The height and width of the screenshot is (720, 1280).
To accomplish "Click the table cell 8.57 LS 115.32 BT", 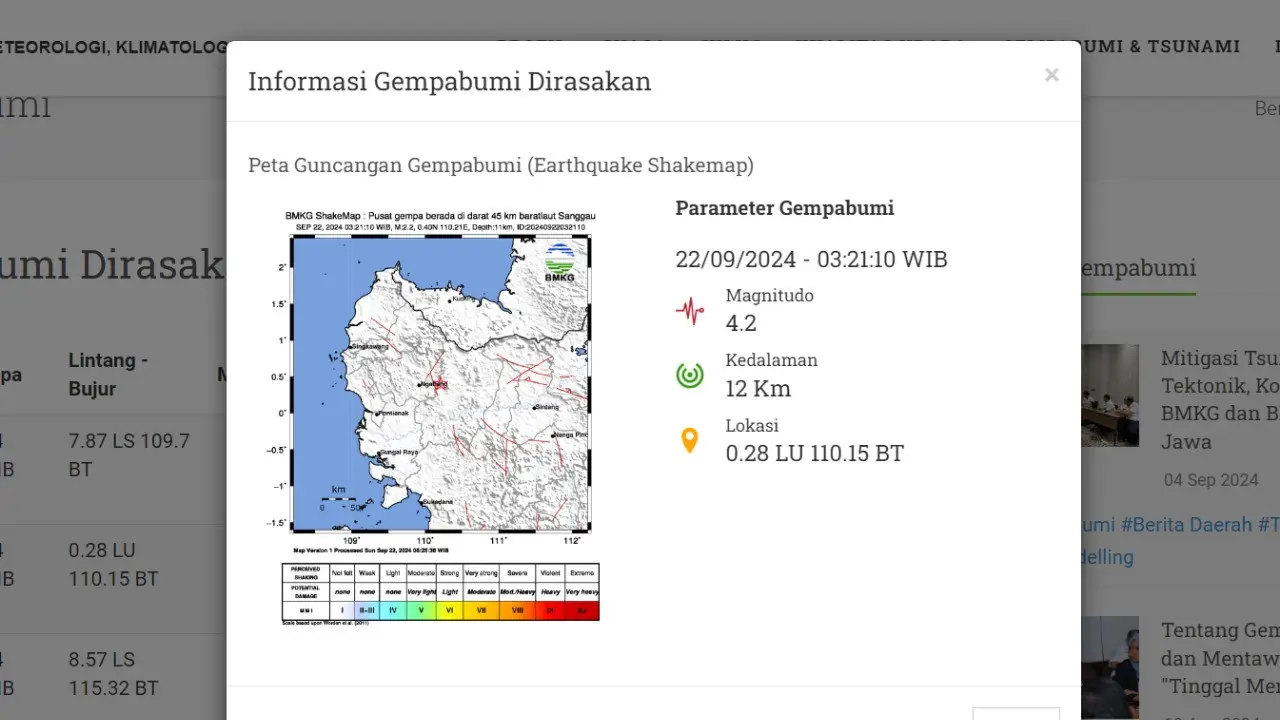I will [114, 674].
